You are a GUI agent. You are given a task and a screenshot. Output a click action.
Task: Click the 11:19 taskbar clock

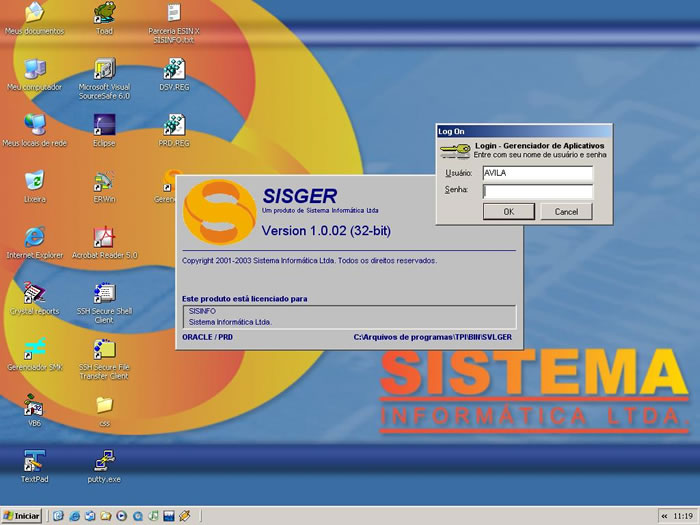683,516
